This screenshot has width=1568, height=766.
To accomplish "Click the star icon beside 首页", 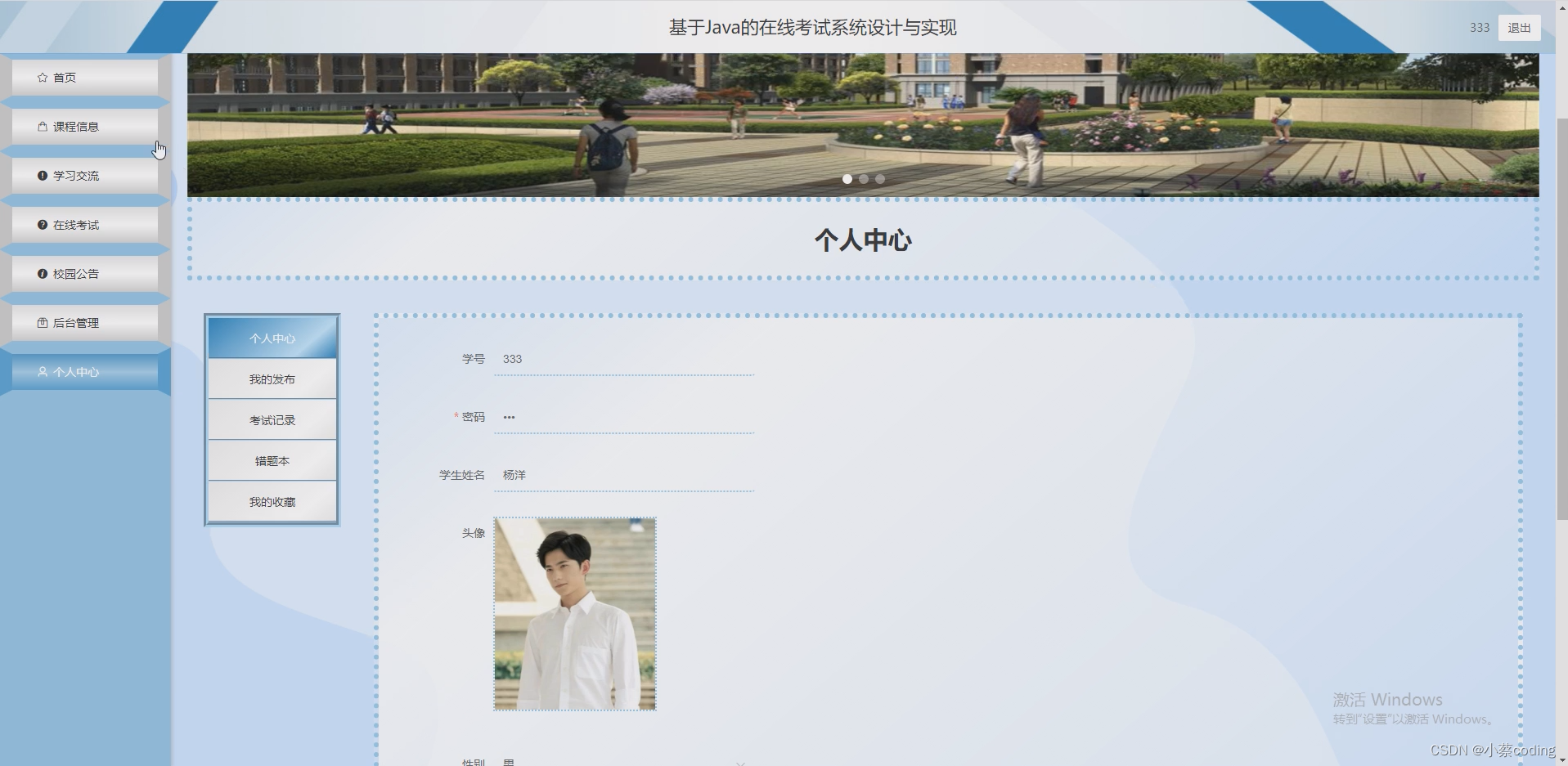I will [x=43, y=78].
